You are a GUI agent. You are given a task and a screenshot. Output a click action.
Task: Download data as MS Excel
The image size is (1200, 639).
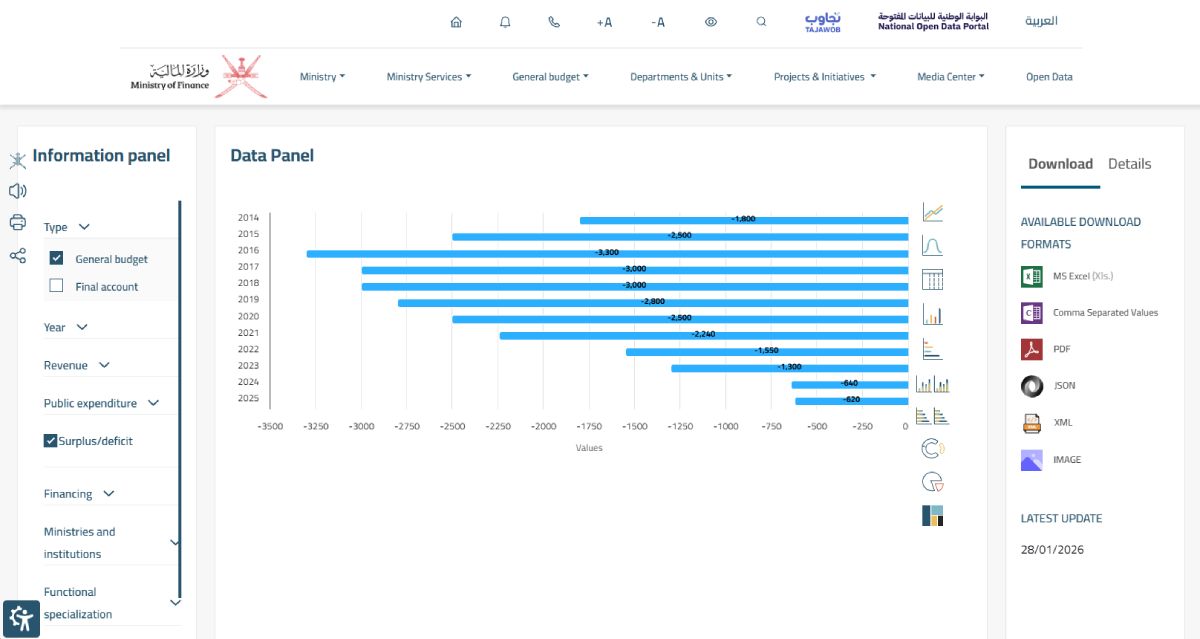click(x=1067, y=276)
